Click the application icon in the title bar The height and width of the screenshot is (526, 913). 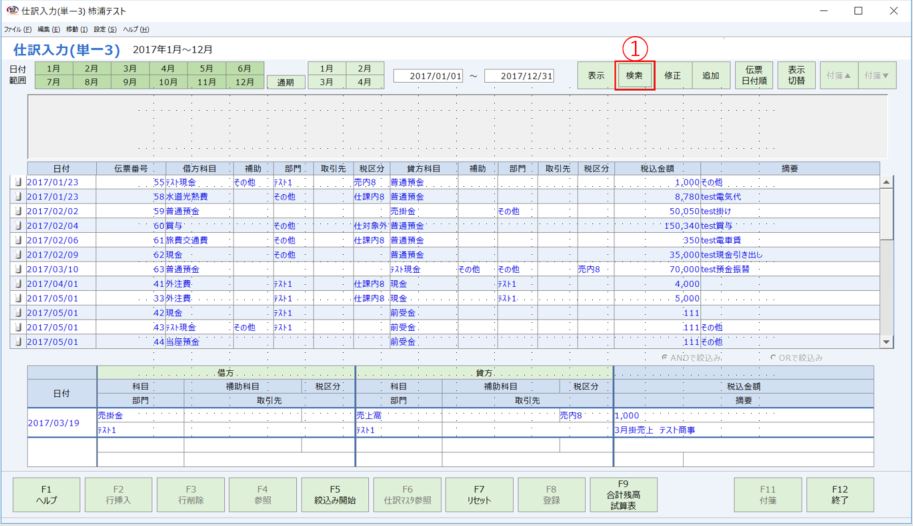pos(12,10)
